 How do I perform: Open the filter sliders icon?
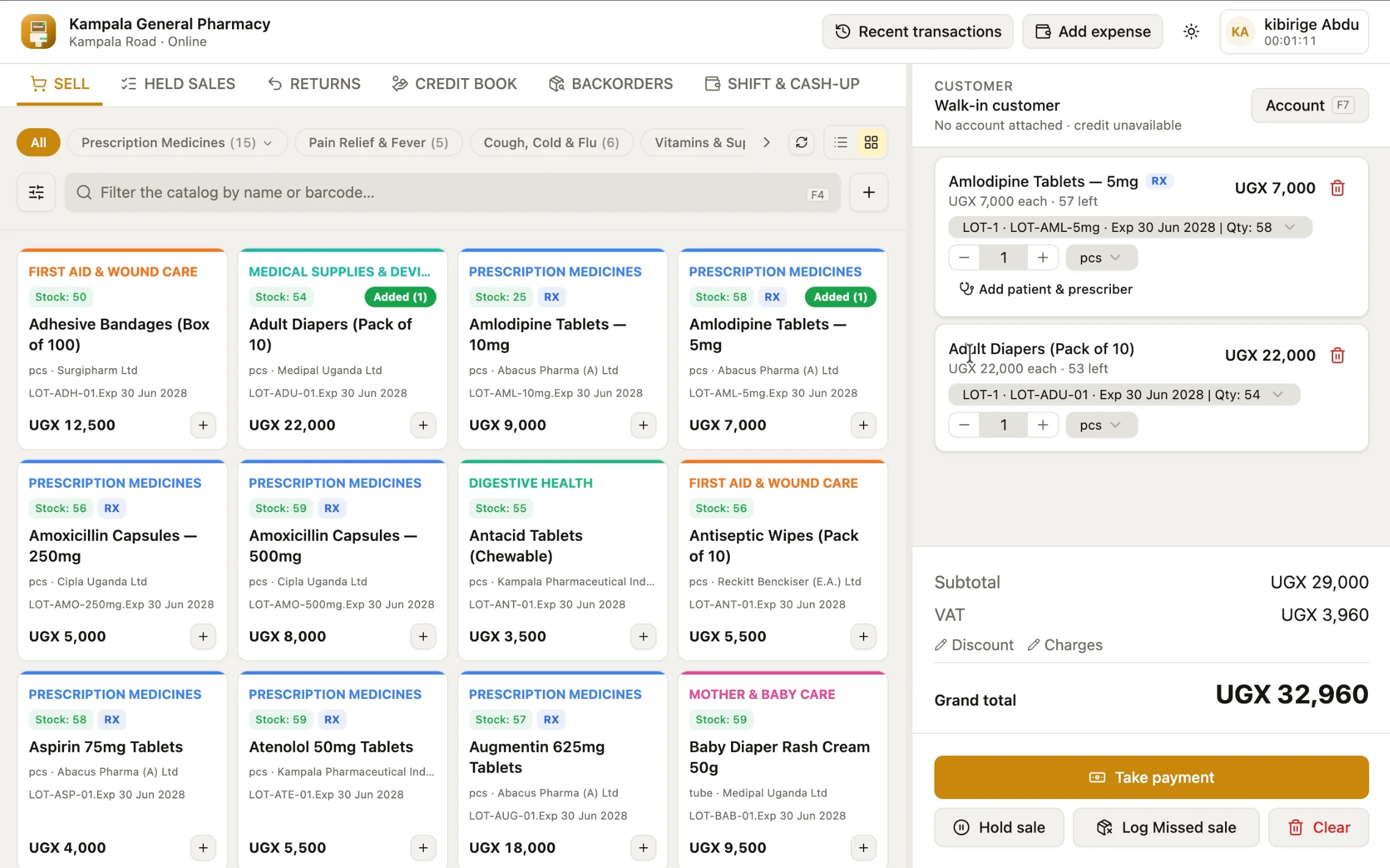tap(37, 192)
